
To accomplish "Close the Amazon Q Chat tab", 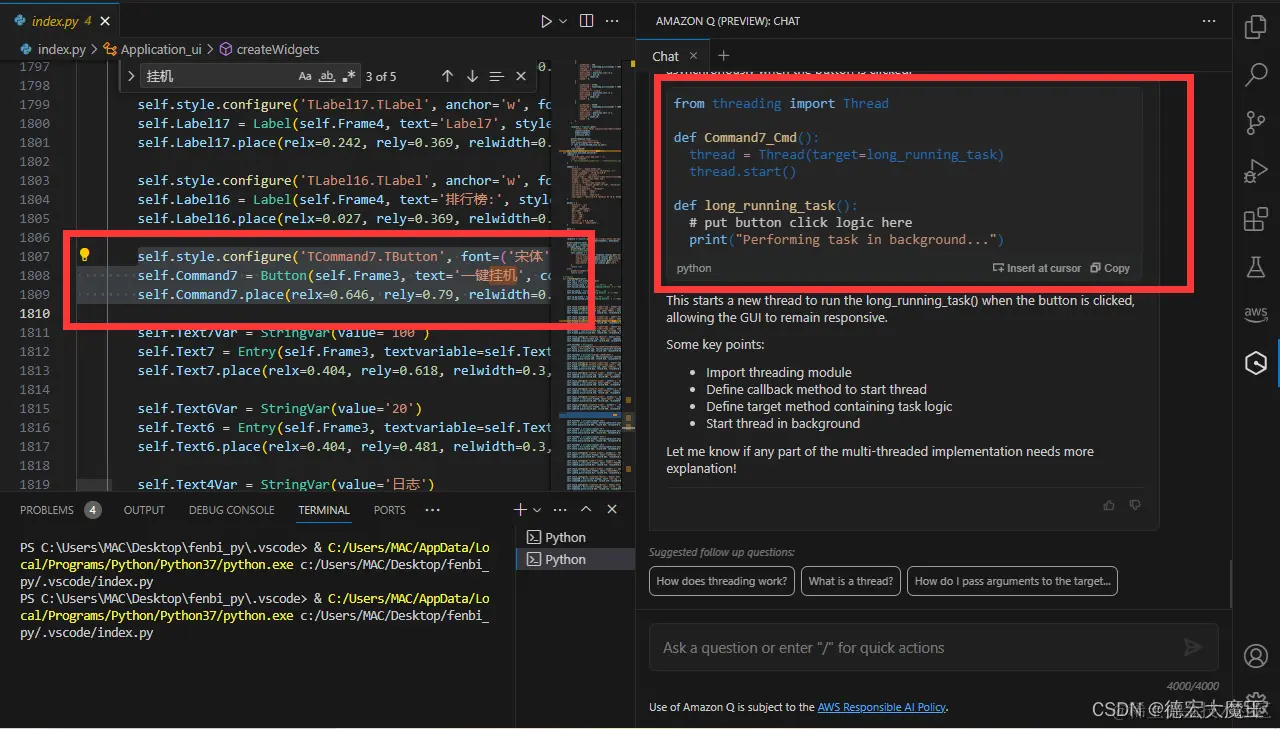I will (694, 56).
